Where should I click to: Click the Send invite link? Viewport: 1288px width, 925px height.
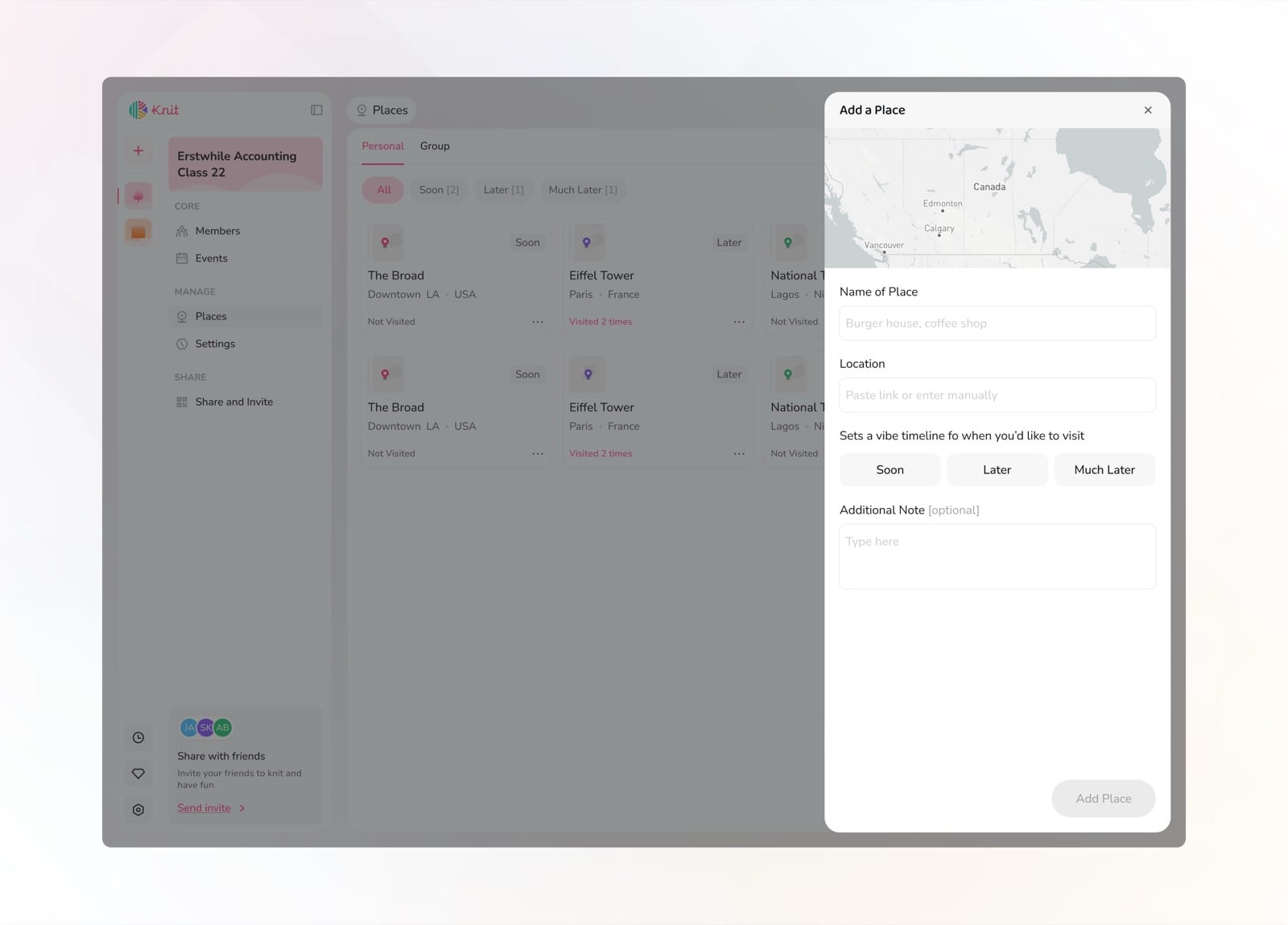point(211,807)
